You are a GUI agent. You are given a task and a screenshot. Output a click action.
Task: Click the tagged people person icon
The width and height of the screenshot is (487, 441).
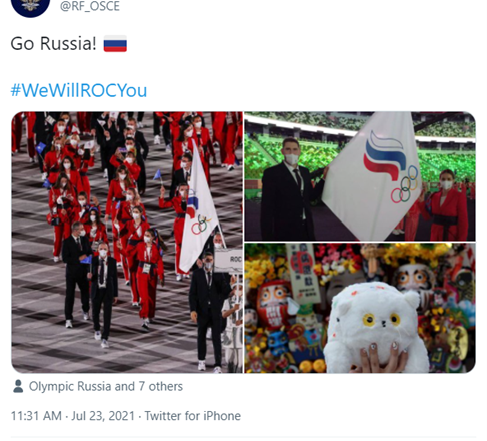pos(18,386)
